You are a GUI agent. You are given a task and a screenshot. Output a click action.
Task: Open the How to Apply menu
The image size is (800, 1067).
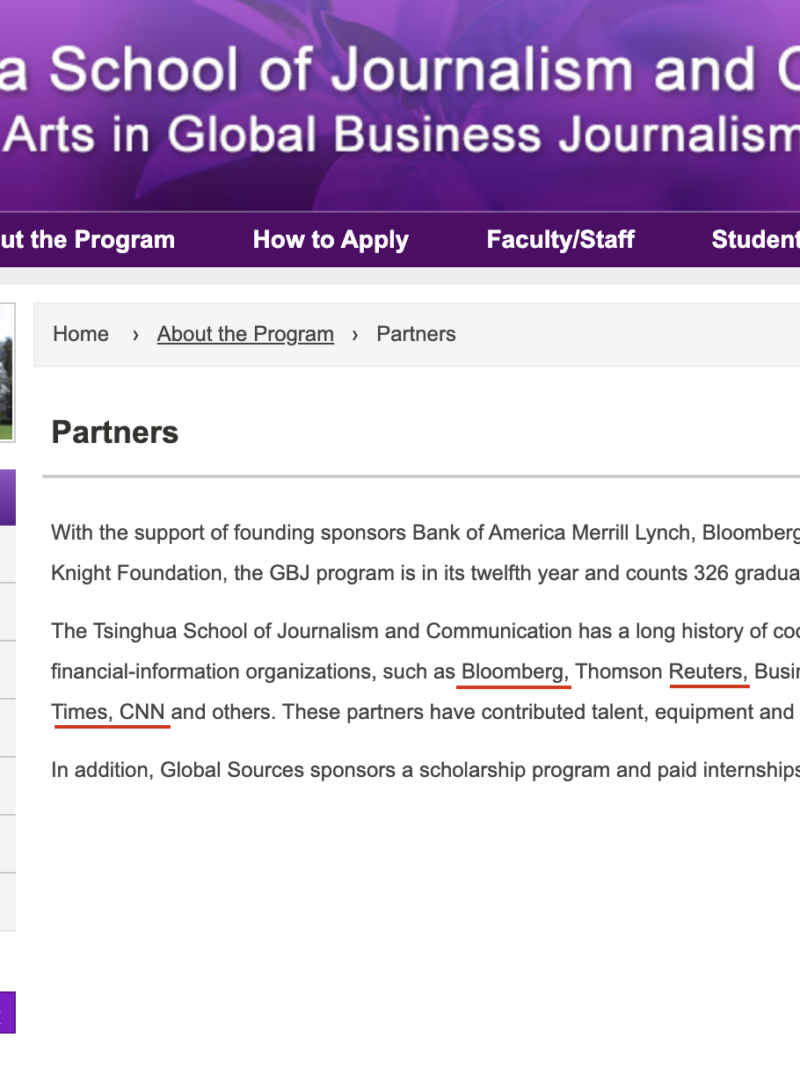[330, 240]
